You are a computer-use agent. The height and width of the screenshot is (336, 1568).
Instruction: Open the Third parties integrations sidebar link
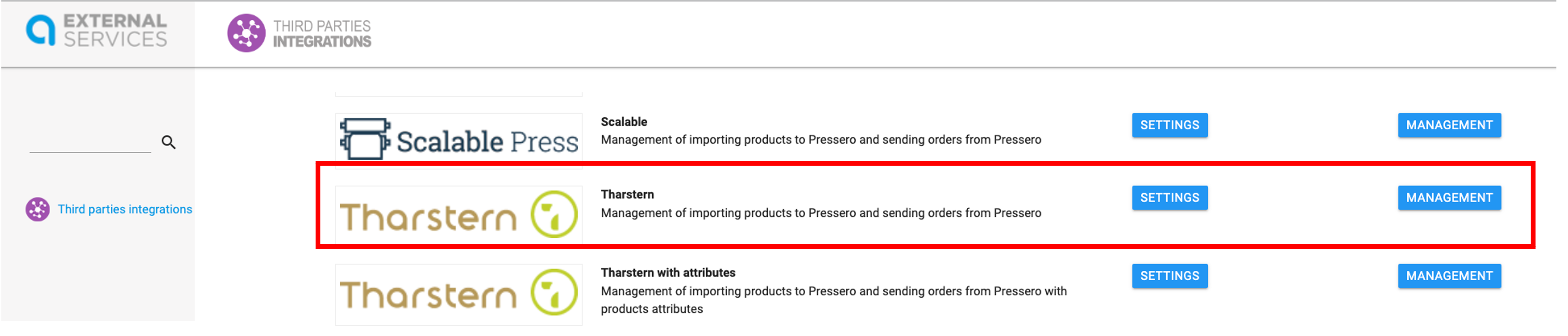[125, 210]
